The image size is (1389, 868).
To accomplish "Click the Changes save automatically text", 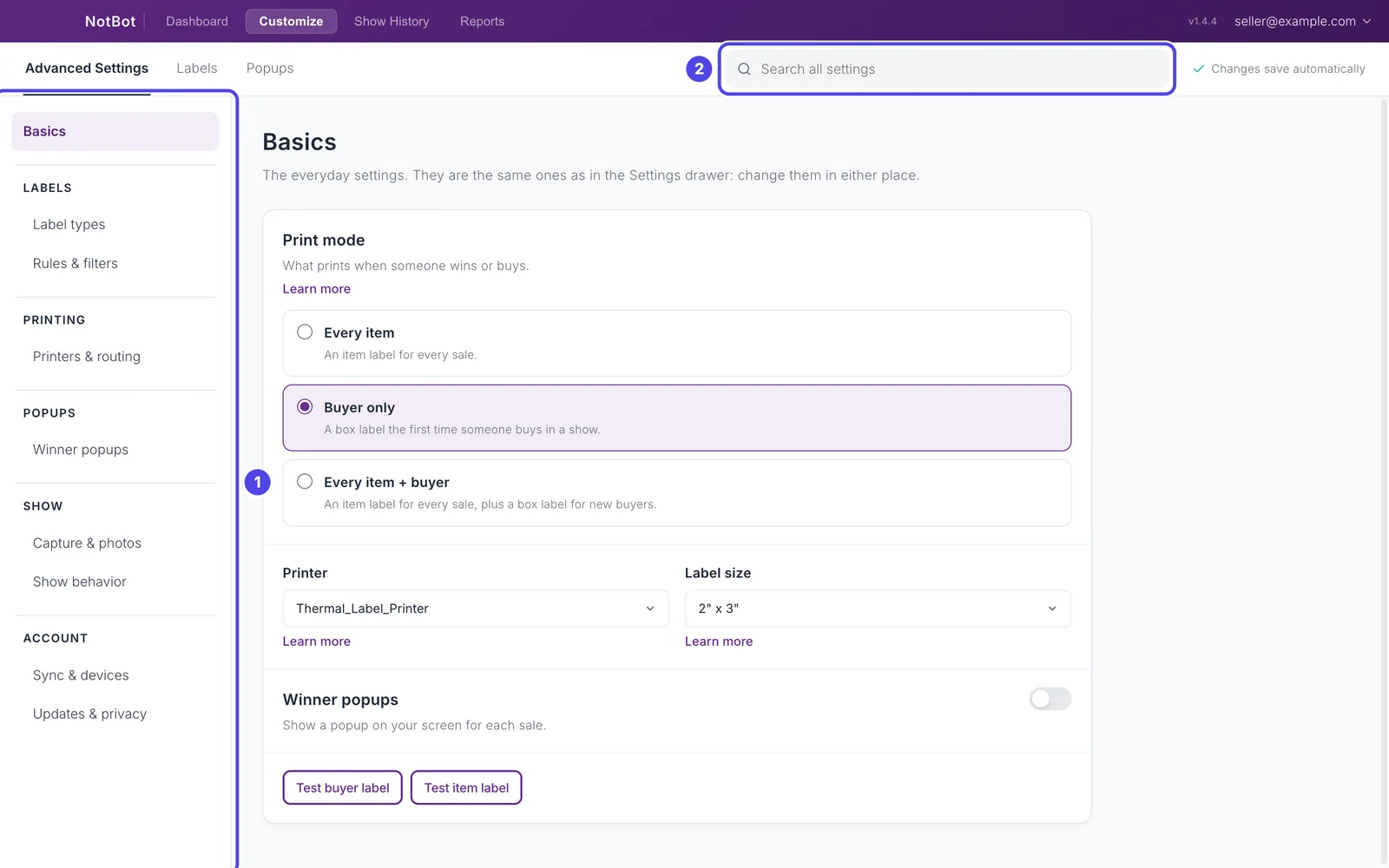I will click(1288, 69).
